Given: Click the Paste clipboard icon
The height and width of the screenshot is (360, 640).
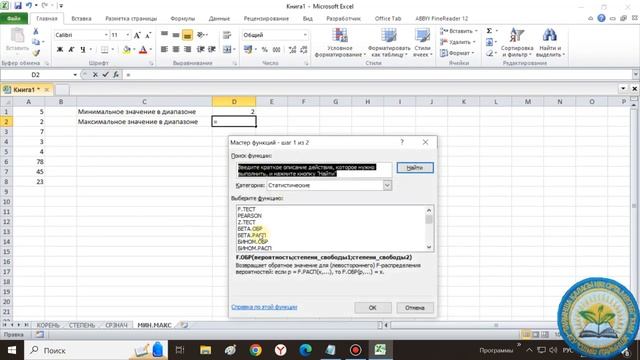Looking at the screenshot, I should 17,36.
